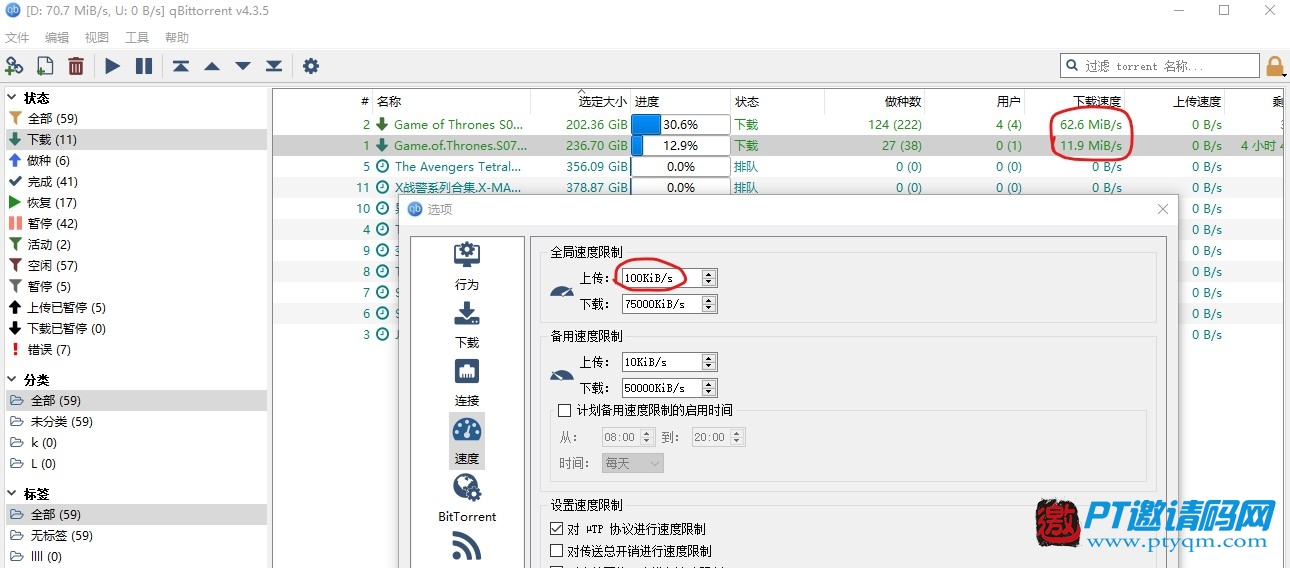Open the 每天 schedule dropdown
Screen dimensions: 1290x568
pos(633,463)
